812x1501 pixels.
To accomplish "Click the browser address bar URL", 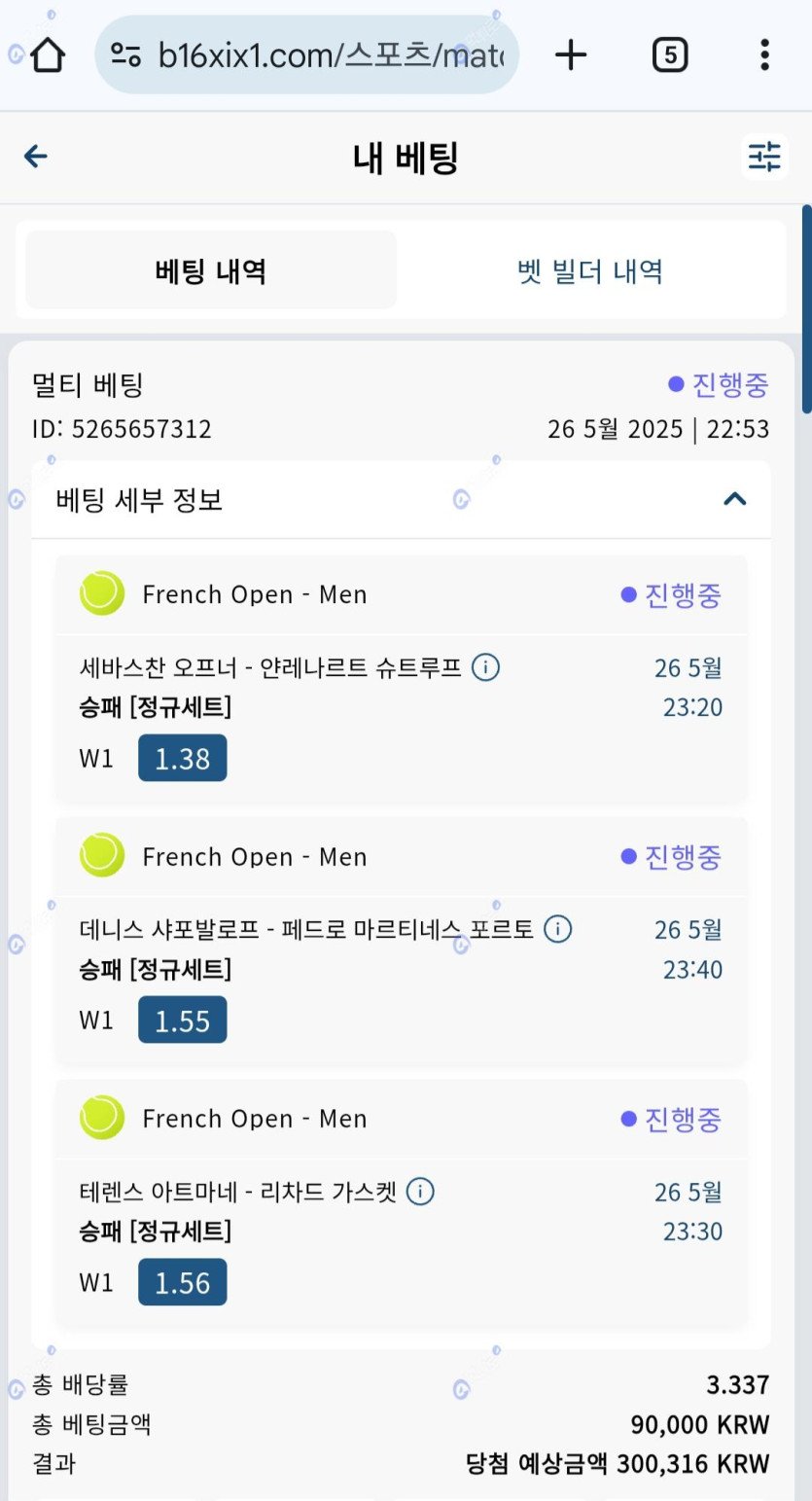I will coord(331,55).
